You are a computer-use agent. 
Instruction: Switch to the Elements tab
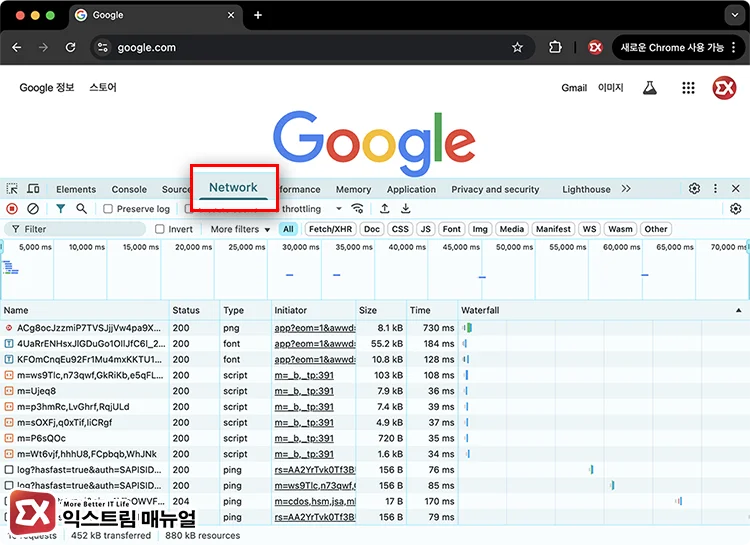click(76, 189)
